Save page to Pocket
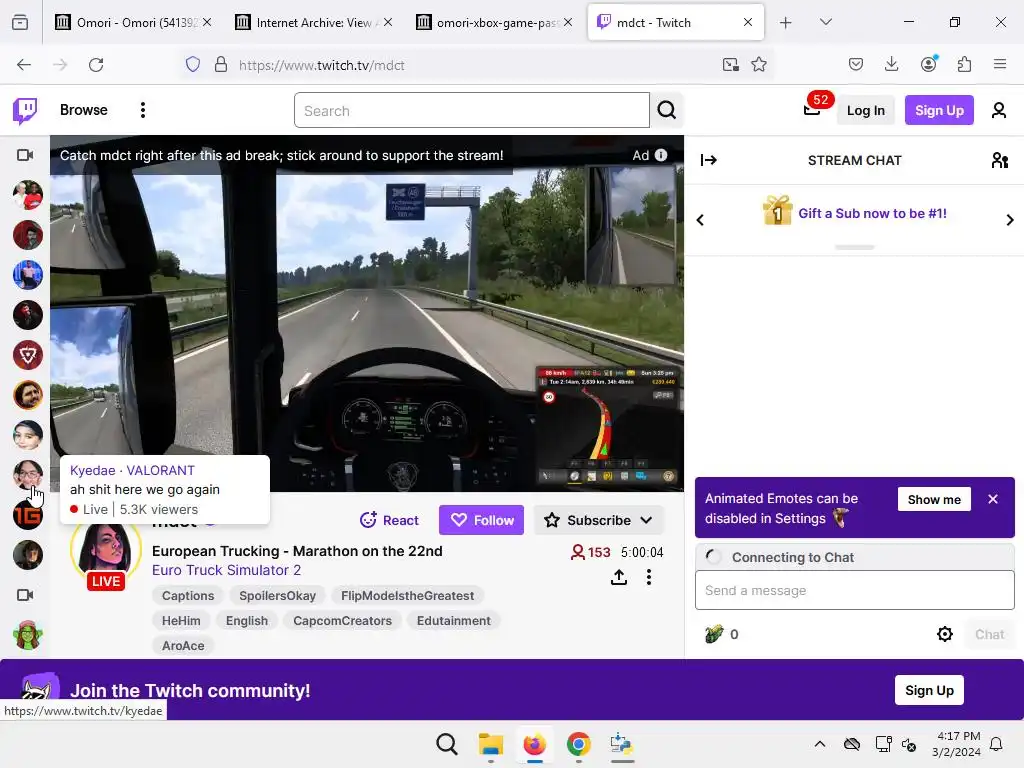 coord(856,64)
